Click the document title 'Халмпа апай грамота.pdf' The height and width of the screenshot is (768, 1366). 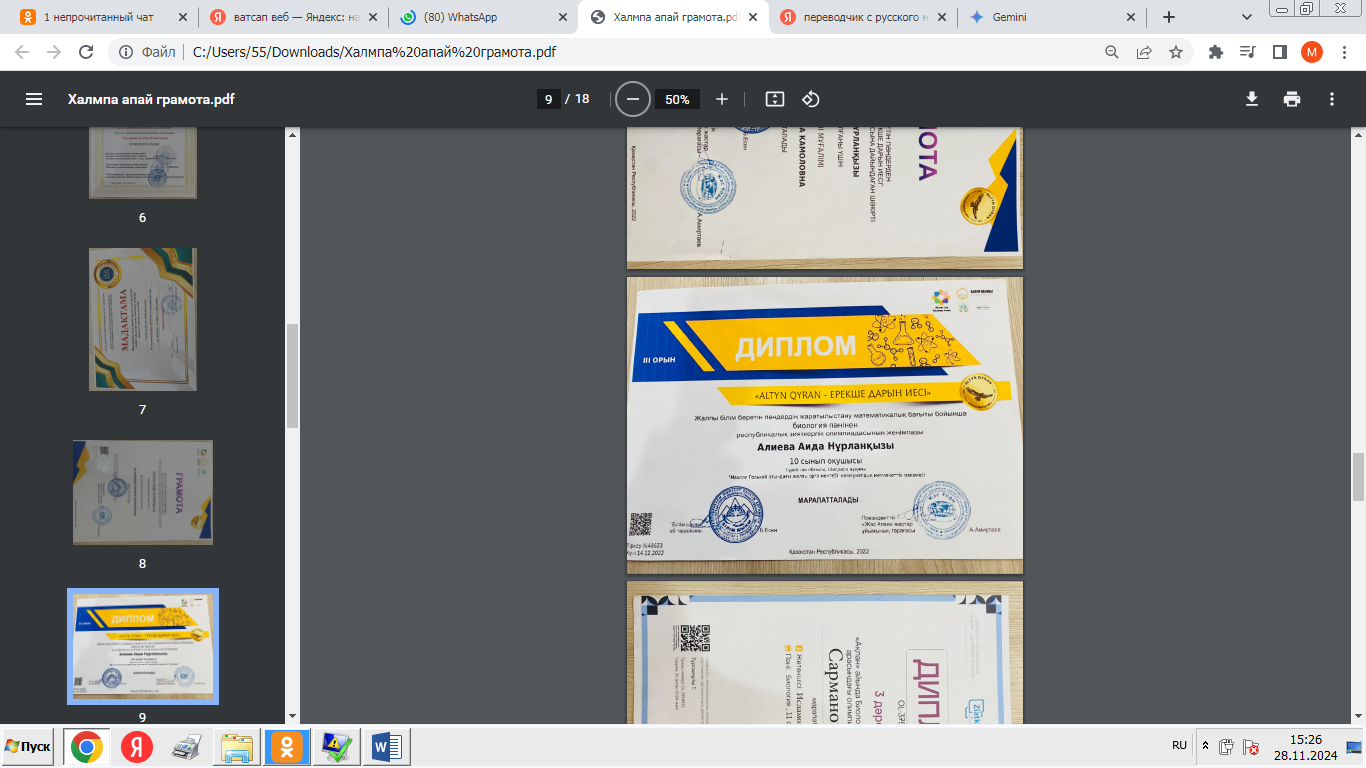coord(151,99)
